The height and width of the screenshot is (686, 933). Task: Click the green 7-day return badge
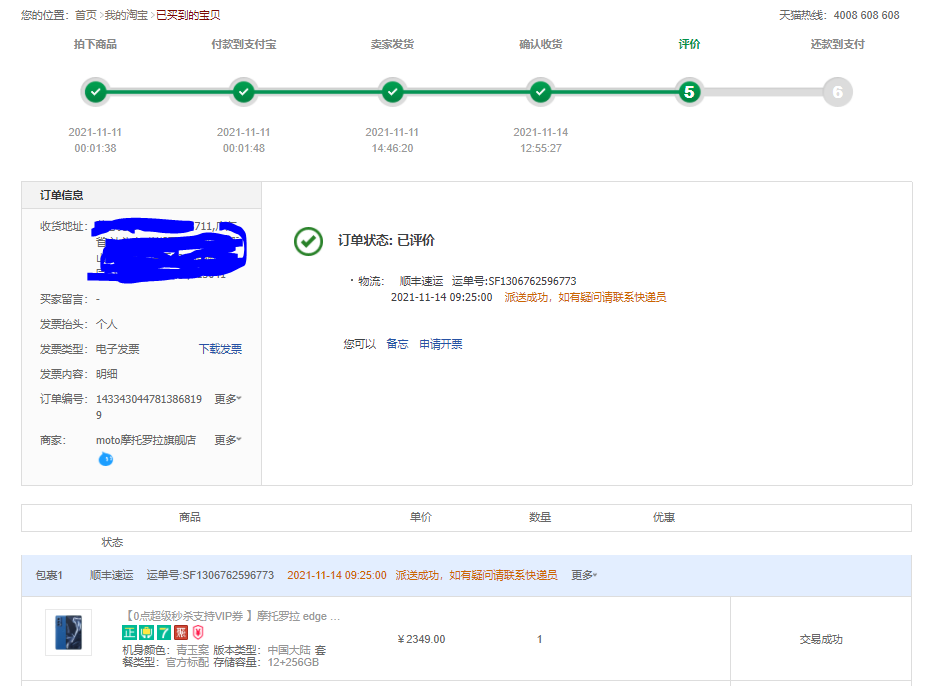164,632
